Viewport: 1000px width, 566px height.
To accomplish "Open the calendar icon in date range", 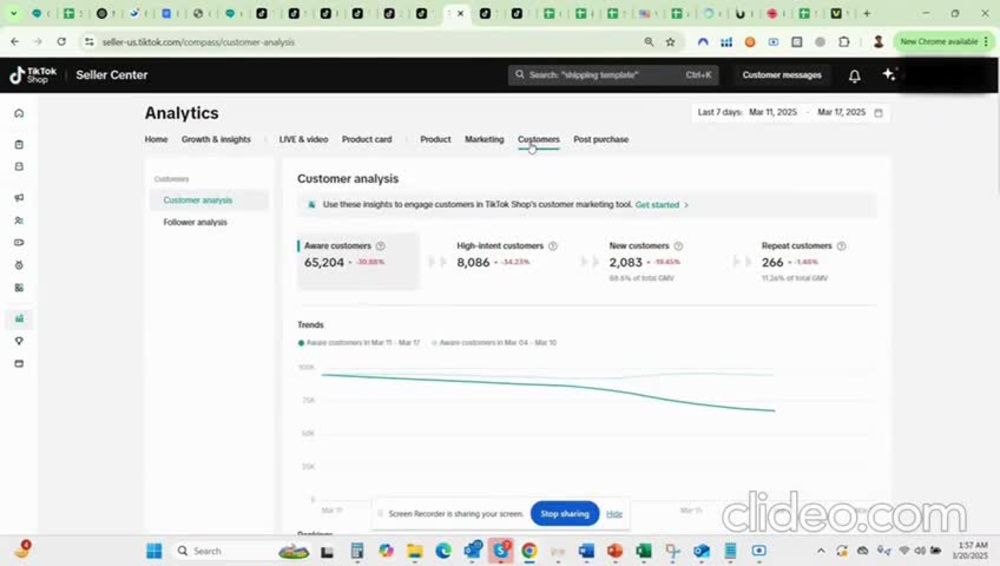I will pyautogui.click(x=878, y=113).
